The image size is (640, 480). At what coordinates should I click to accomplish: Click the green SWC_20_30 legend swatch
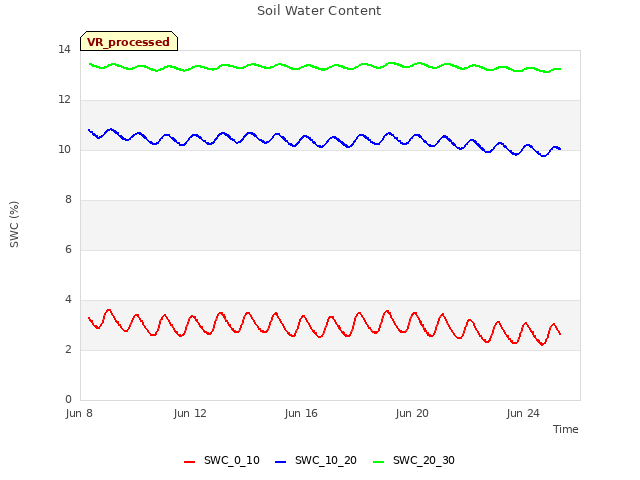point(378,462)
